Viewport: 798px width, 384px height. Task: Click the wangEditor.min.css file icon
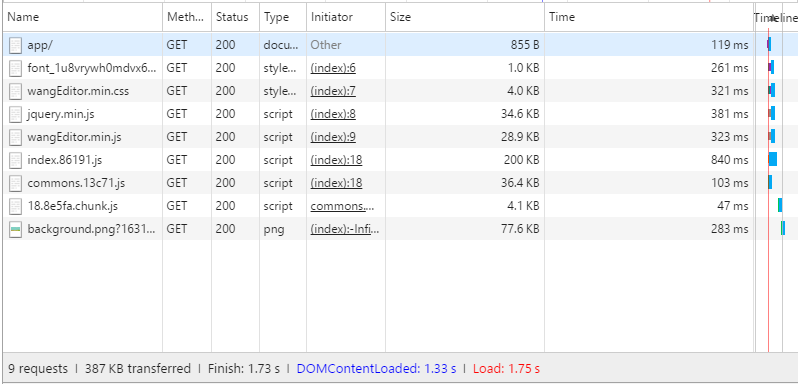15,91
